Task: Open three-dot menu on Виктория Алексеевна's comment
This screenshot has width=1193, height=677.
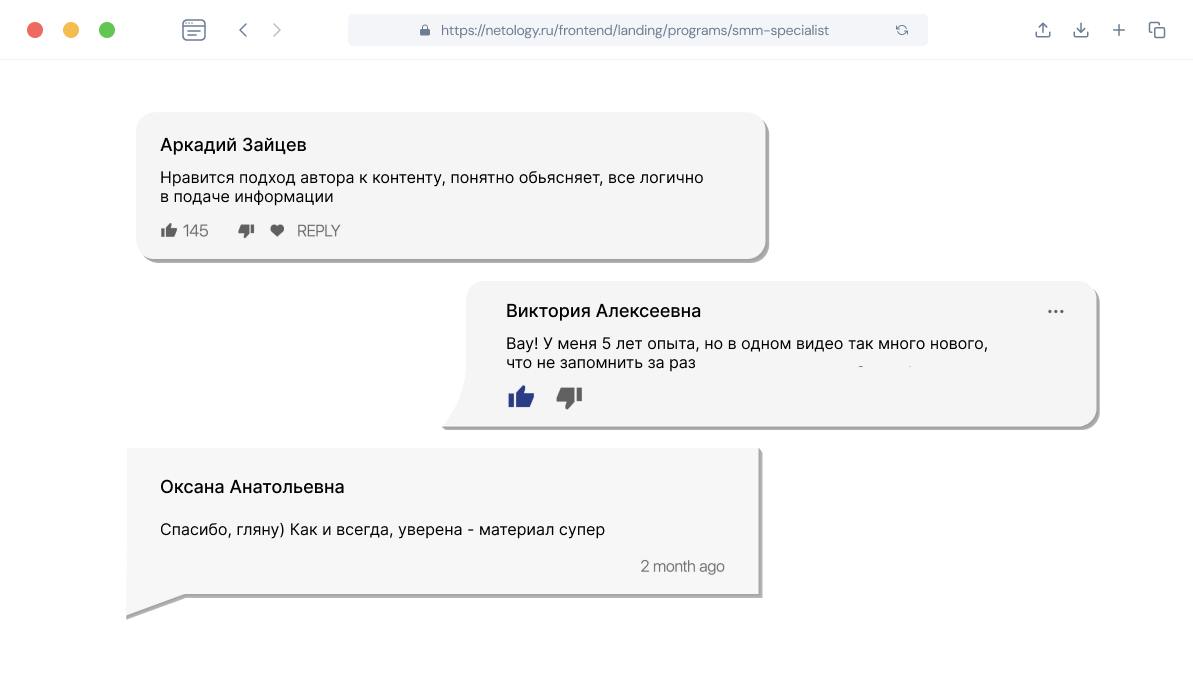Action: (x=1056, y=311)
